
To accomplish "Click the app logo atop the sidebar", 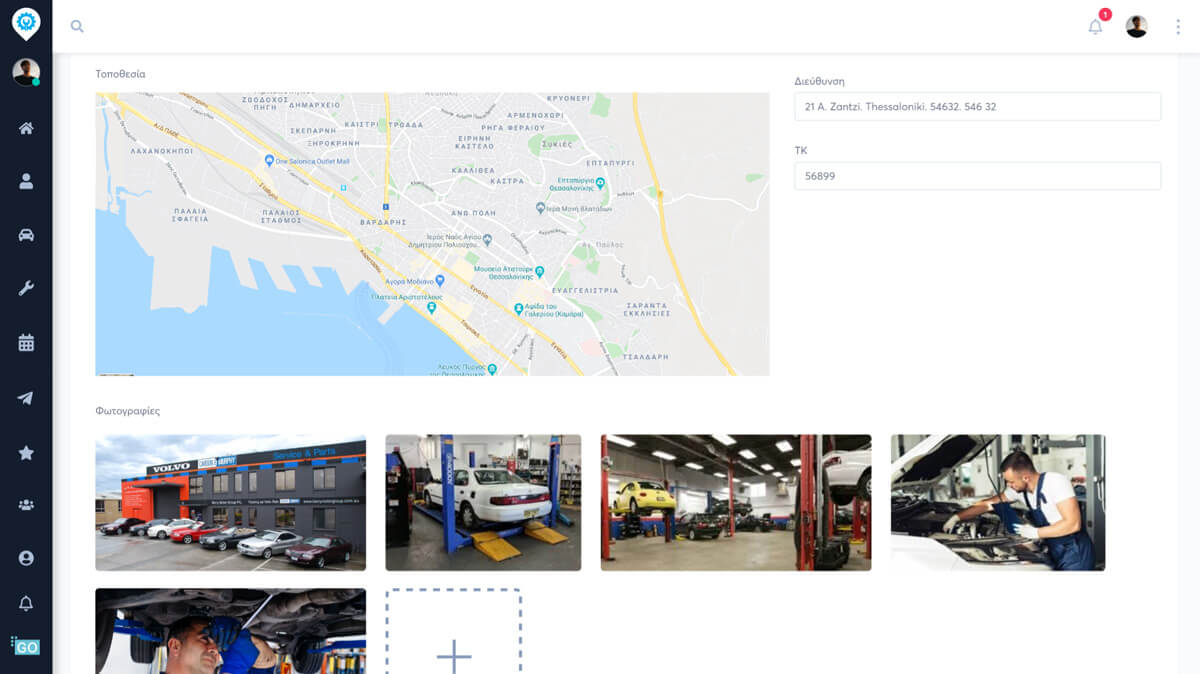I will (x=27, y=22).
